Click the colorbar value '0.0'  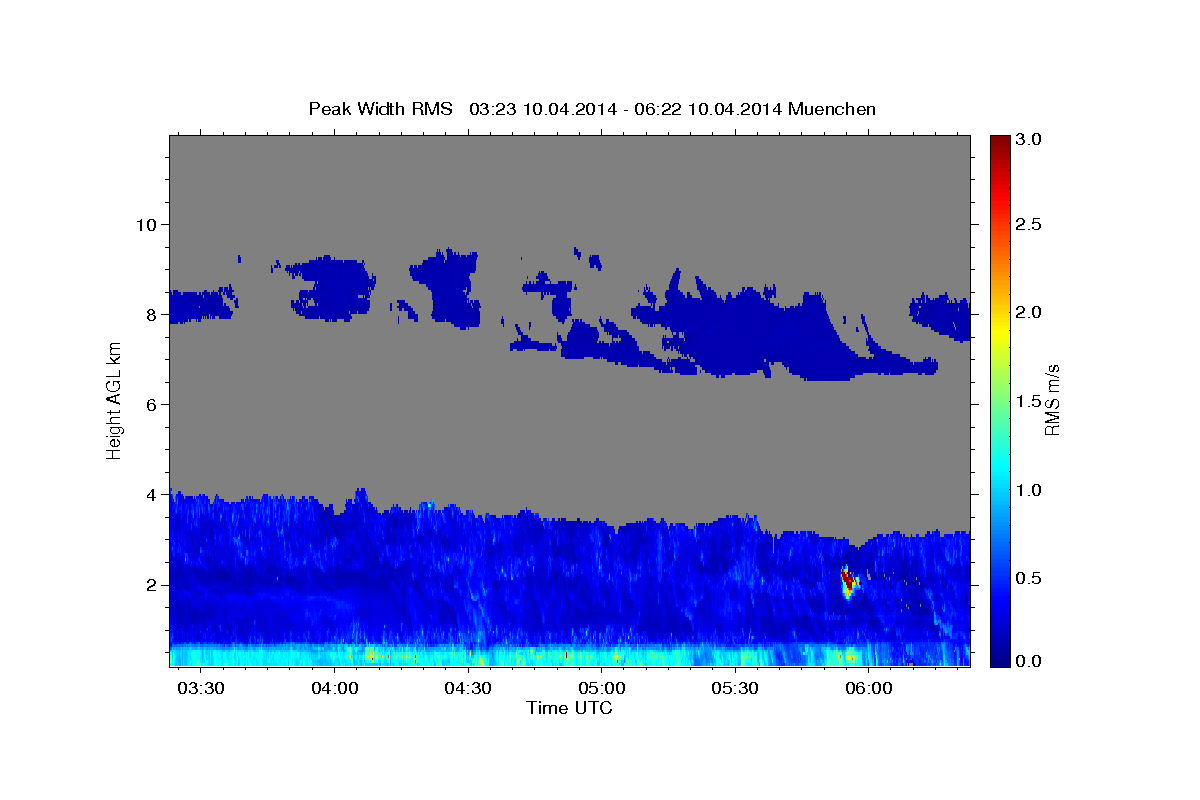(x=1029, y=661)
